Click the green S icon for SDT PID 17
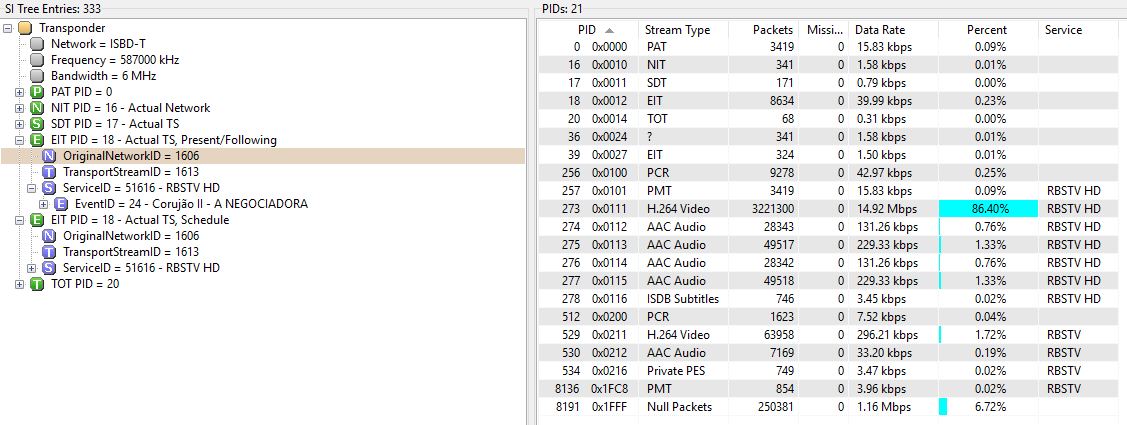This screenshot has height=425, width=1127. tap(37, 124)
